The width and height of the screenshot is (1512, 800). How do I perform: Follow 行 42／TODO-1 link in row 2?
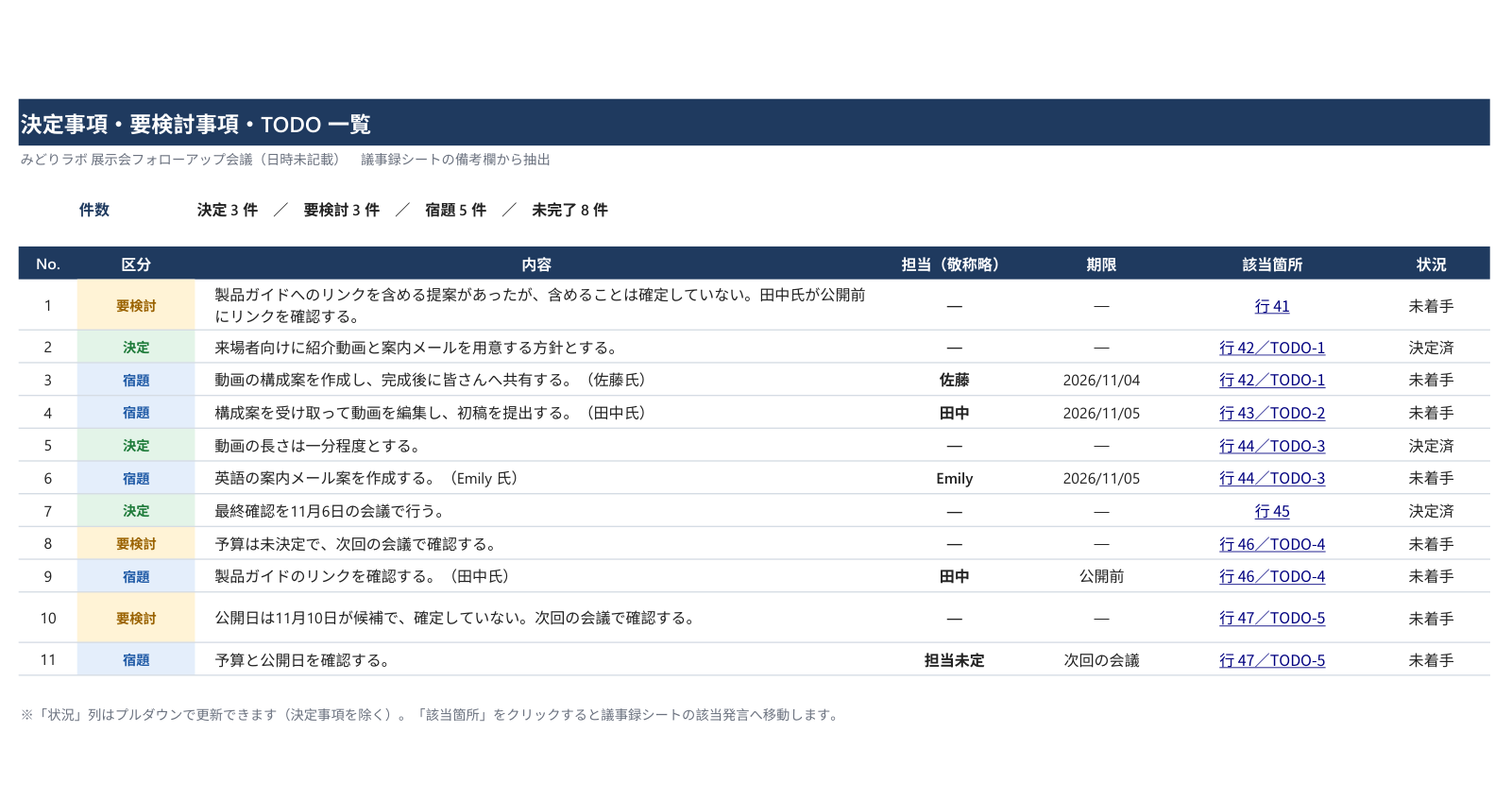[x=1271, y=348]
